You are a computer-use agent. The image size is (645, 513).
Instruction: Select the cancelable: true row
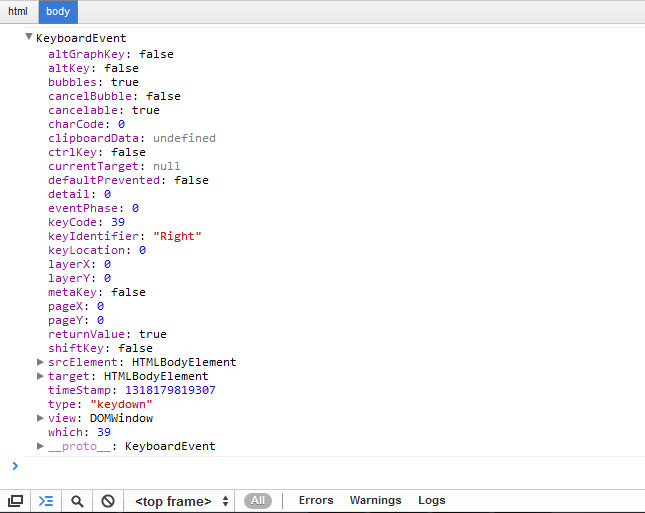pos(104,110)
